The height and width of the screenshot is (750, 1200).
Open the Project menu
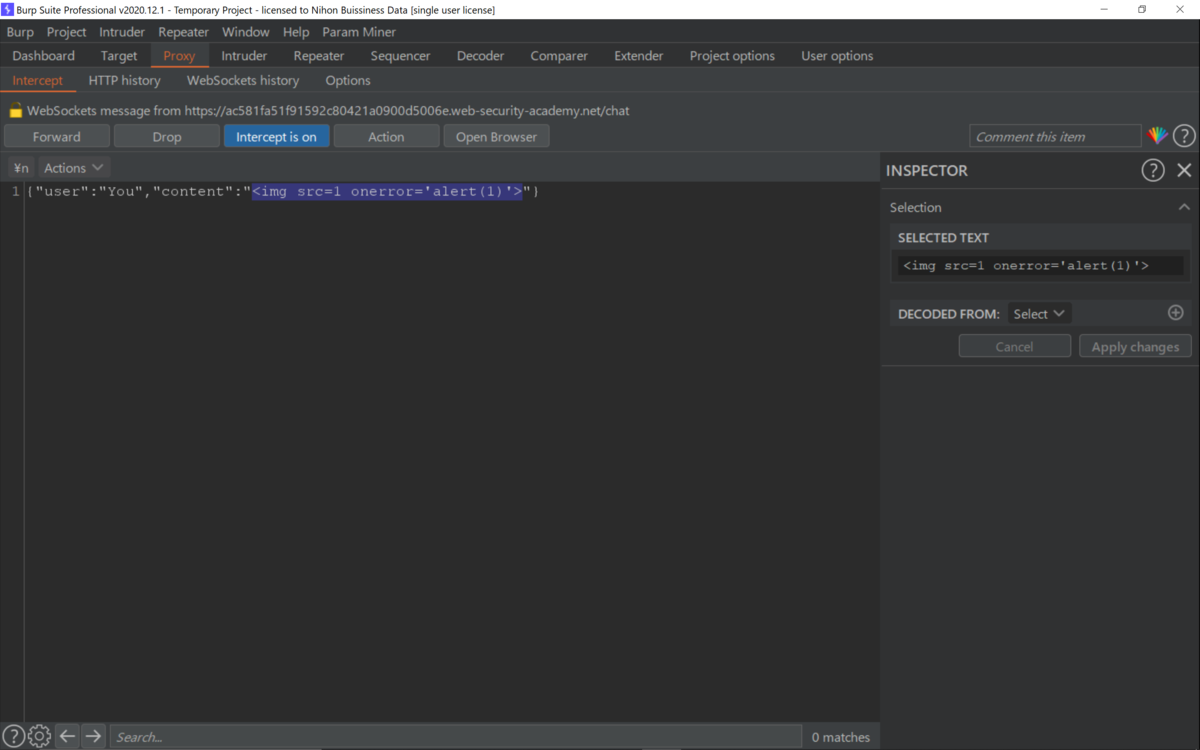[66, 32]
